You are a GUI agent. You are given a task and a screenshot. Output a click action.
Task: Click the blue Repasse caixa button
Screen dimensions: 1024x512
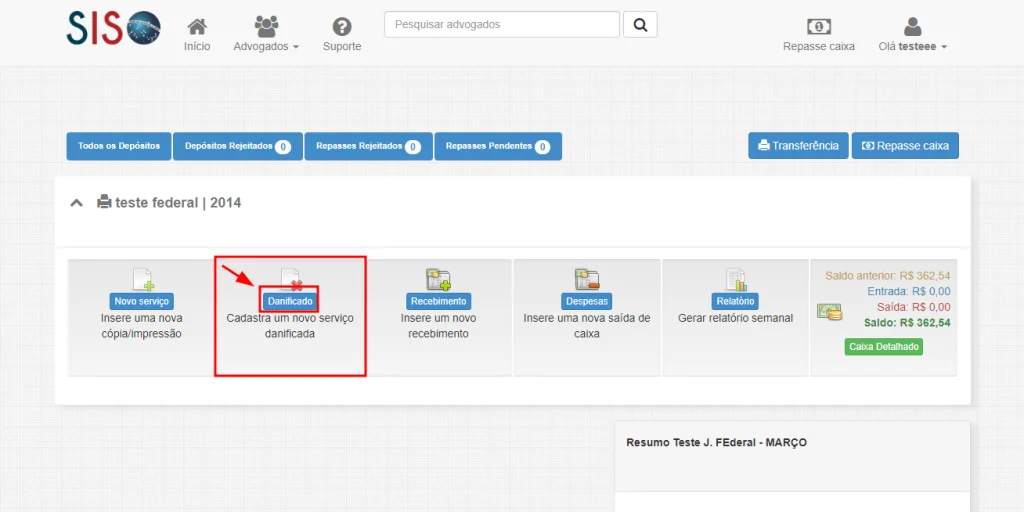(x=905, y=146)
